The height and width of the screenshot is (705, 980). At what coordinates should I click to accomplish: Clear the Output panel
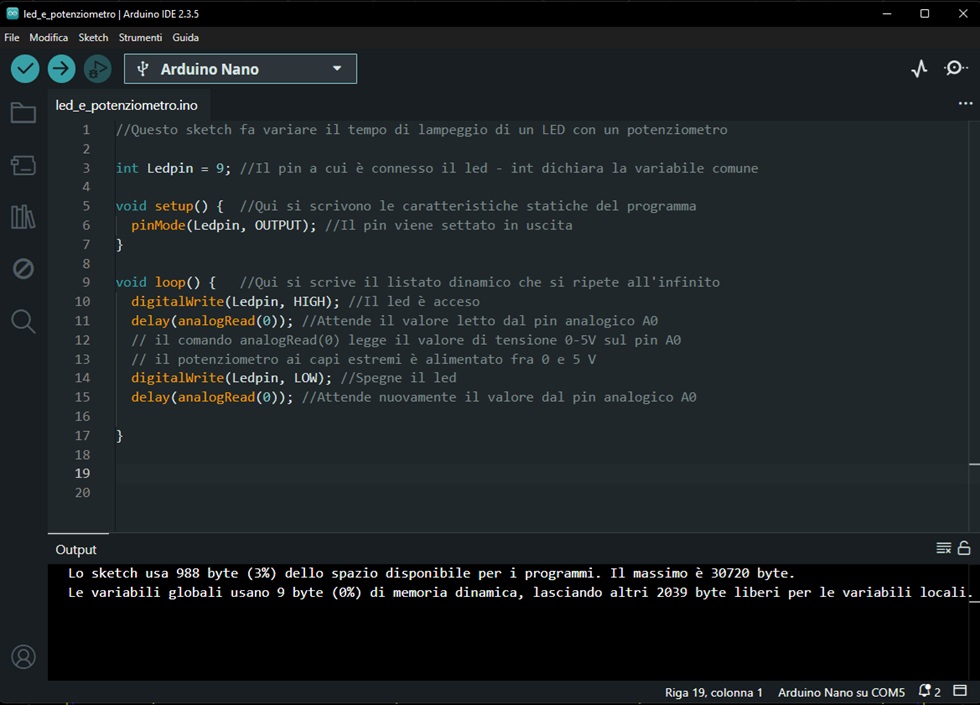point(944,548)
